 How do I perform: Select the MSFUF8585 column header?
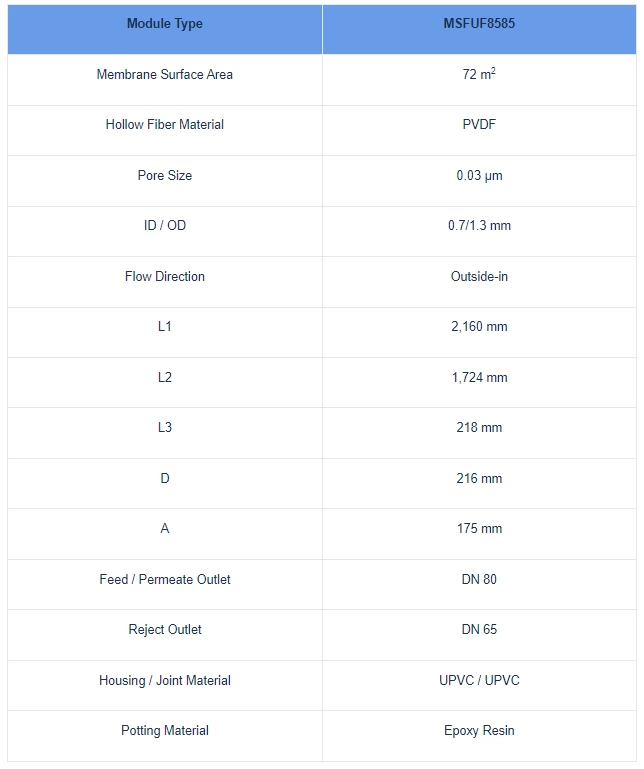tap(479, 29)
